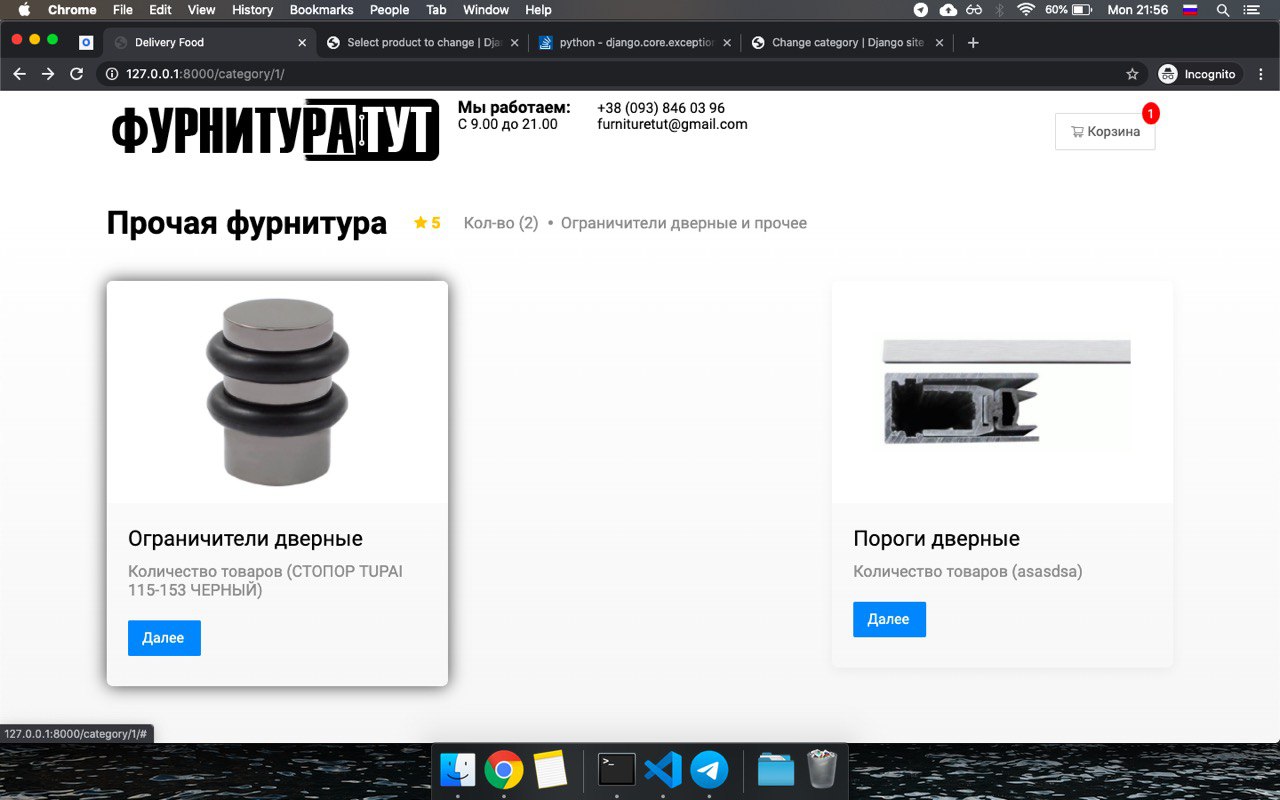Open the Help menu
The width and height of the screenshot is (1280, 800).
coord(538,10)
